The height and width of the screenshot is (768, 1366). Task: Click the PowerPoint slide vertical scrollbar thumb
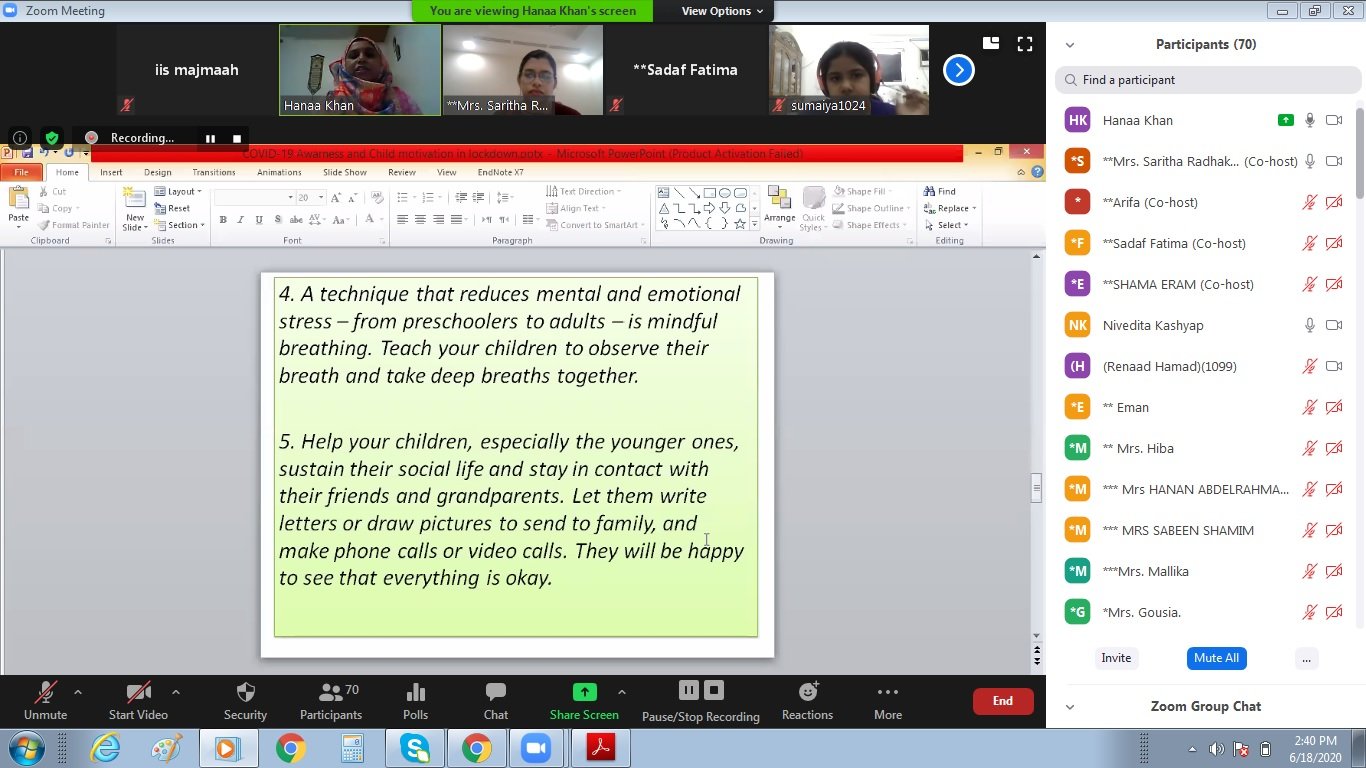1036,488
